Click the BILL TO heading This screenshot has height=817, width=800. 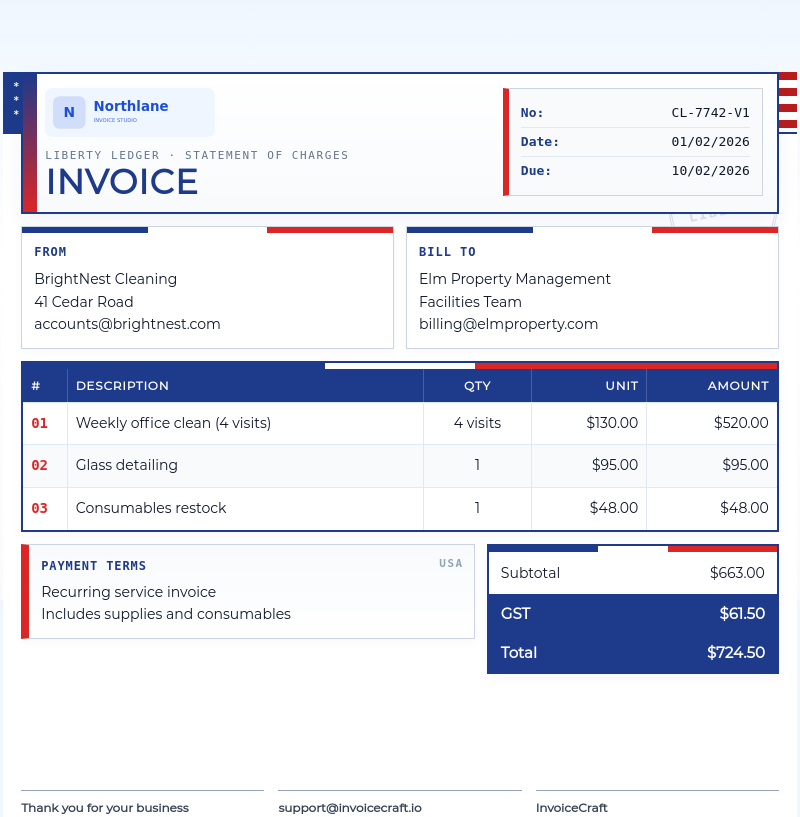(448, 252)
